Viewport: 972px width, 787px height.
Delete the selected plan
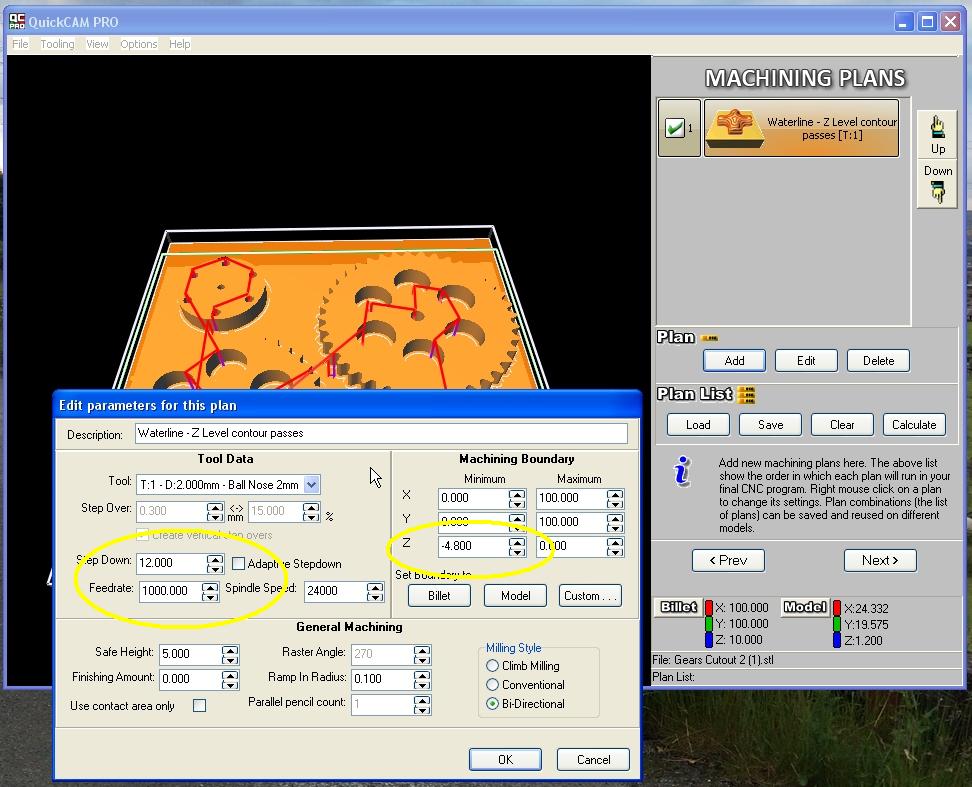click(878, 361)
